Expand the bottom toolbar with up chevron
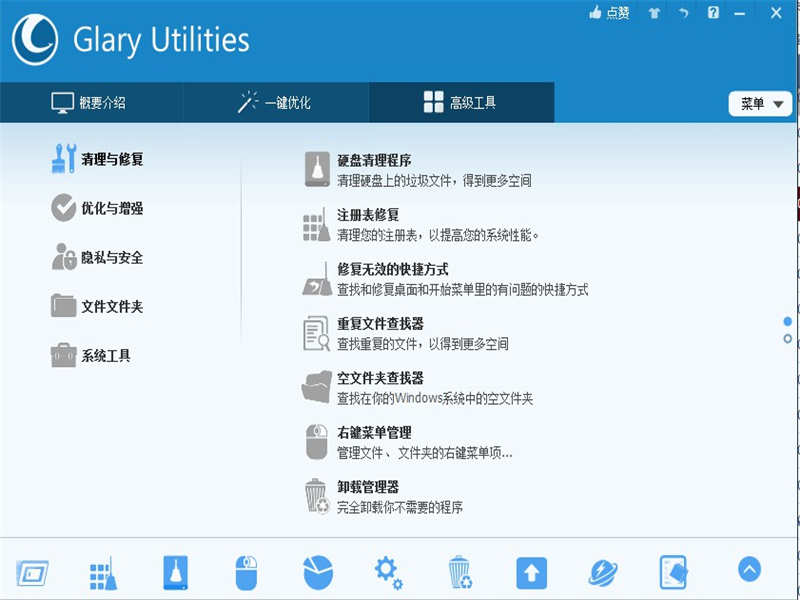Viewport: 800px width, 600px height. pyautogui.click(x=749, y=569)
